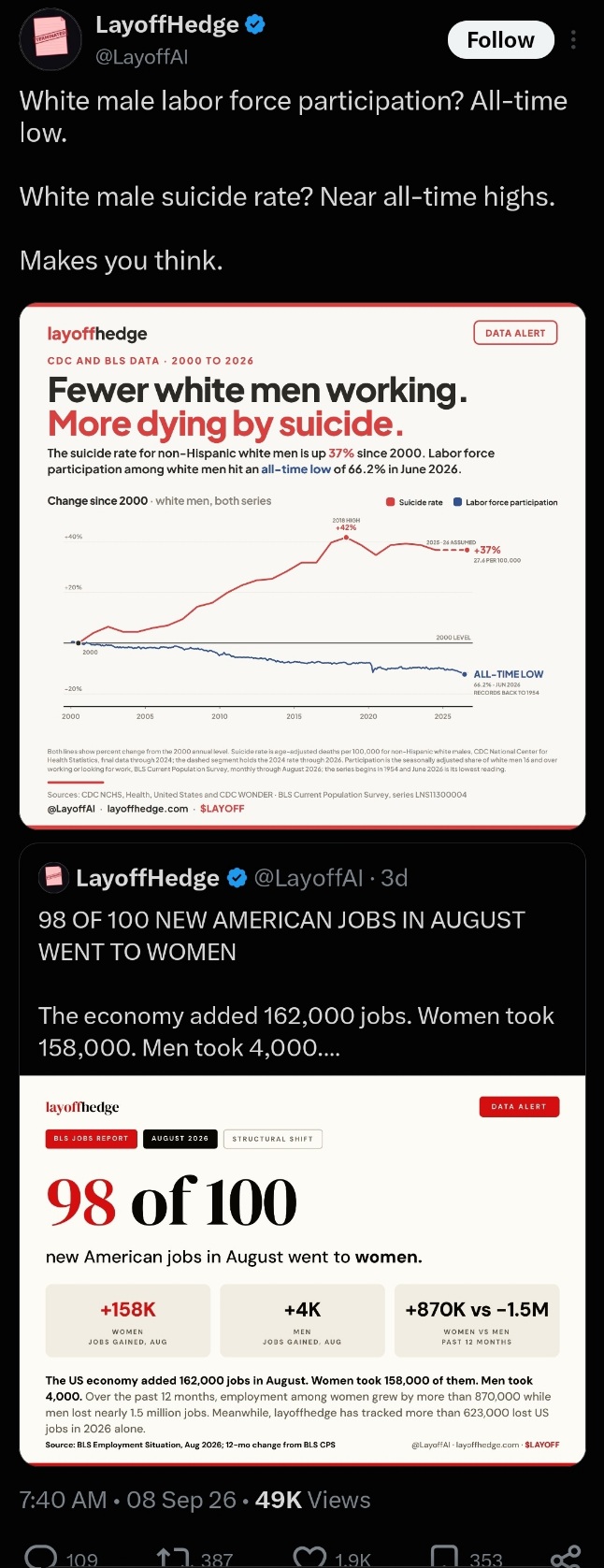Tap the quoted tweet's verified badge
This screenshot has width=604, height=1568.
(237, 878)
